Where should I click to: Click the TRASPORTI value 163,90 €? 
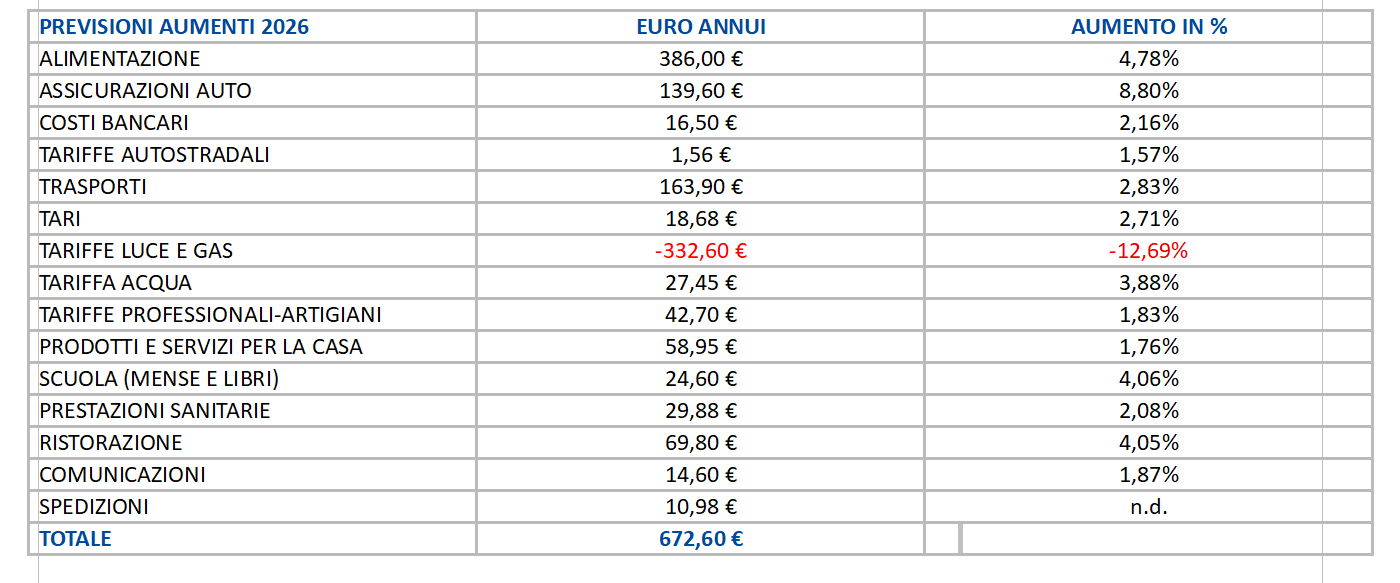(700, 187)
